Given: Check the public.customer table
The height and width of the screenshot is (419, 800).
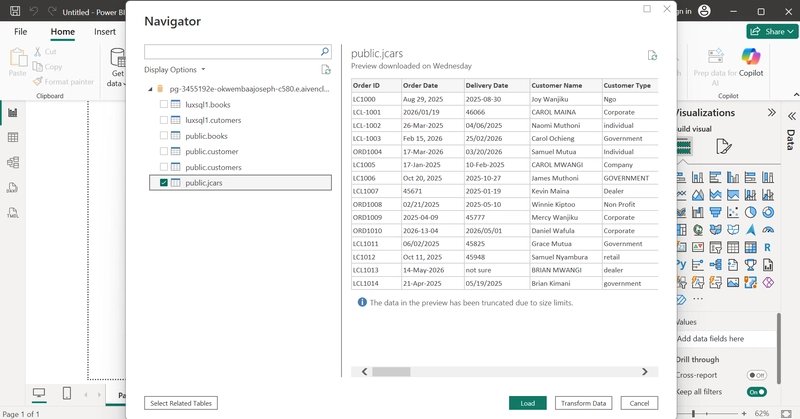Looking at the screenshot, I should (x=164, y=151).
